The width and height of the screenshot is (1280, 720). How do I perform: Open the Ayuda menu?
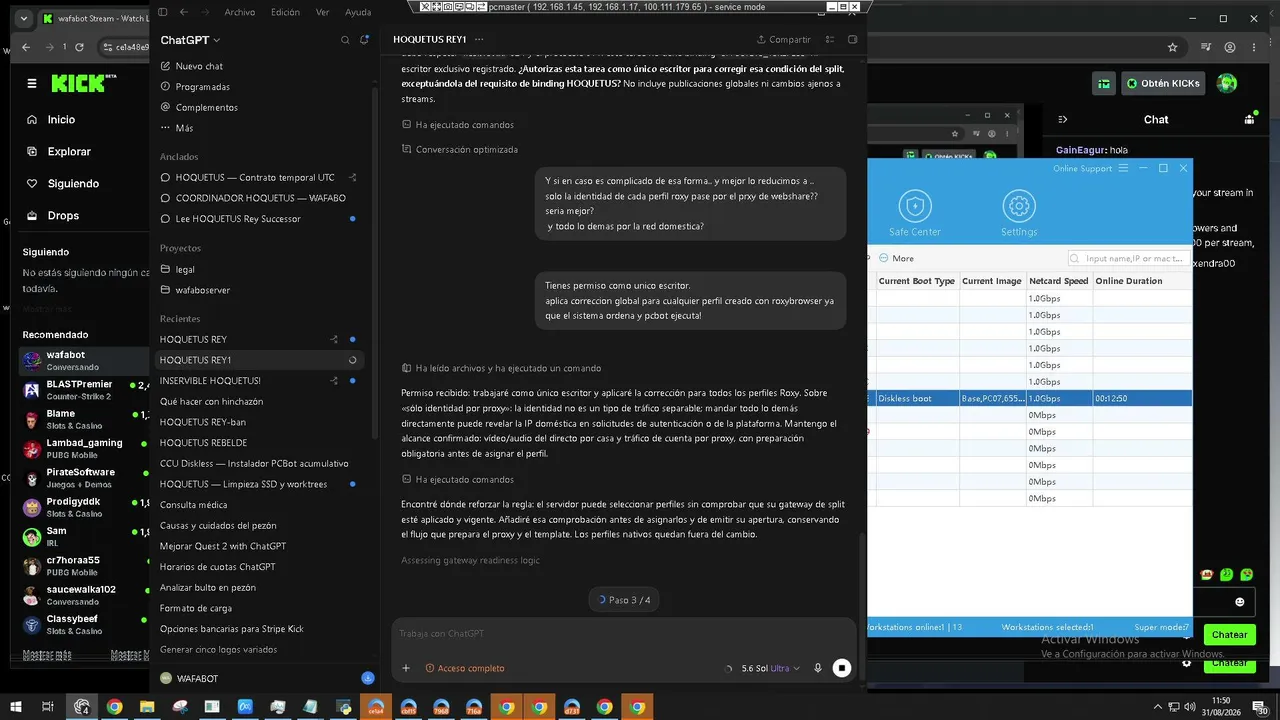click(x=358, y=12)
